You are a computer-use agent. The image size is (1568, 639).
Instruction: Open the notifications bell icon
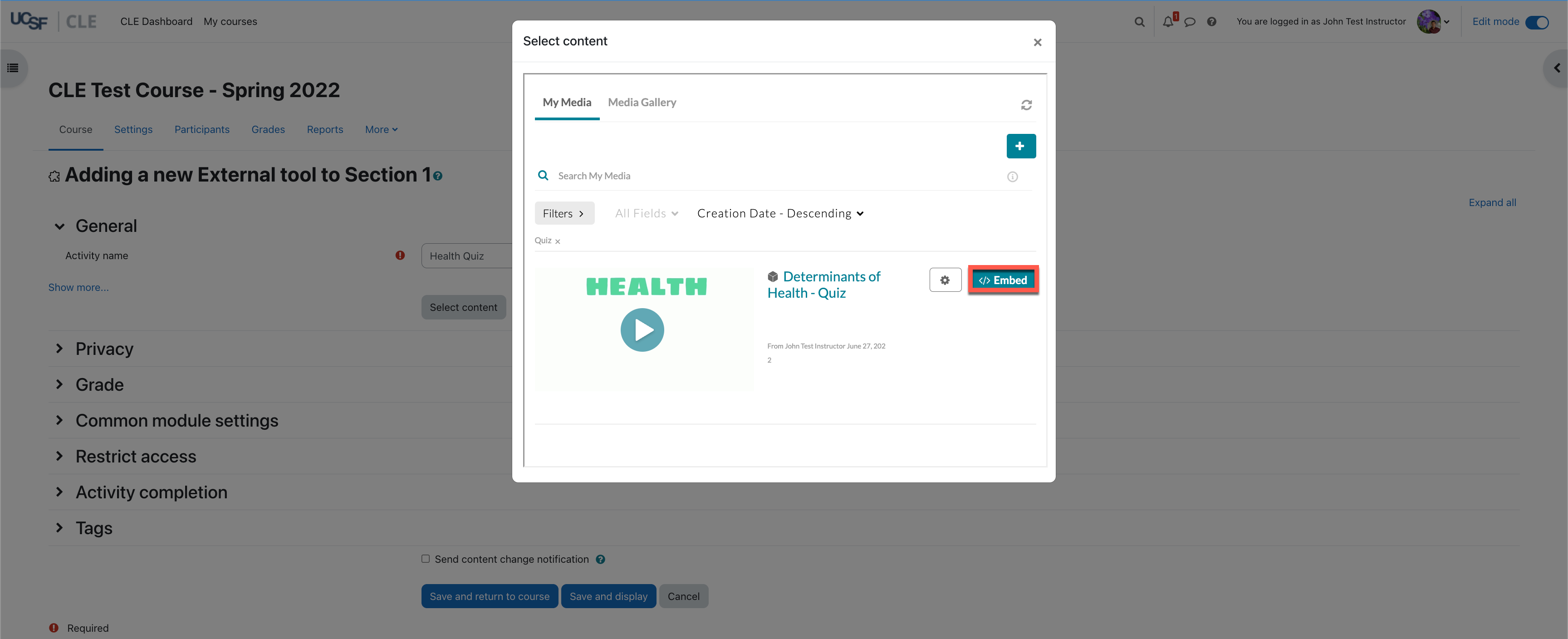(x=1167, y=22)
